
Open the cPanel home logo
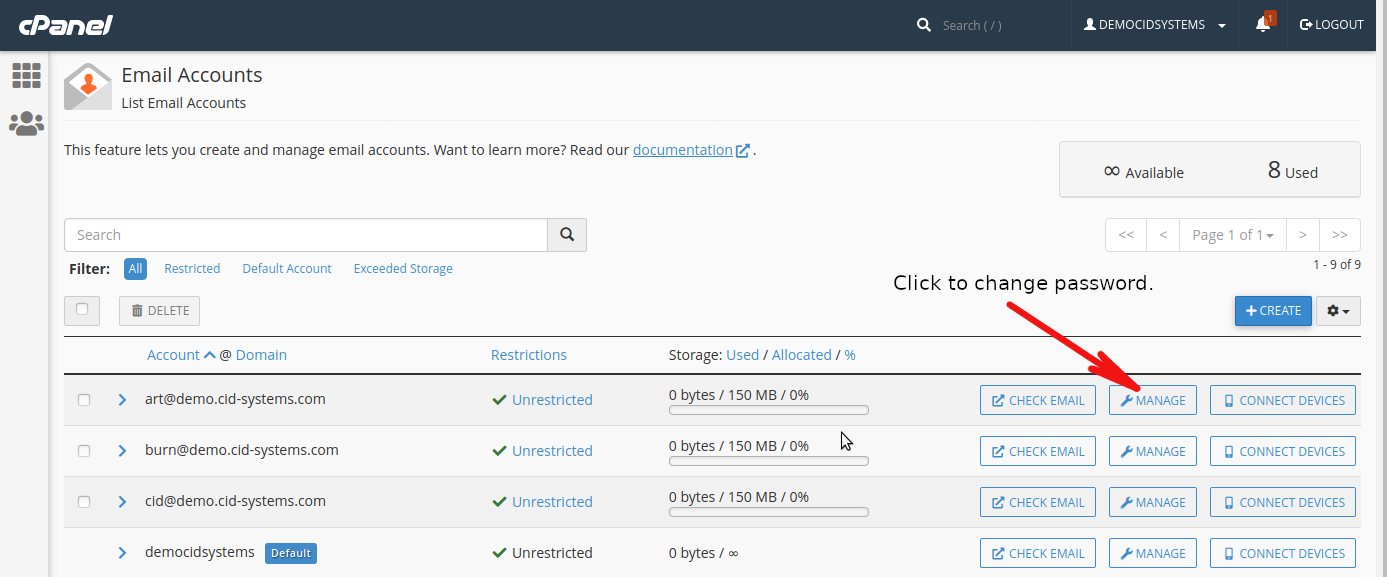tap(66, 25)
